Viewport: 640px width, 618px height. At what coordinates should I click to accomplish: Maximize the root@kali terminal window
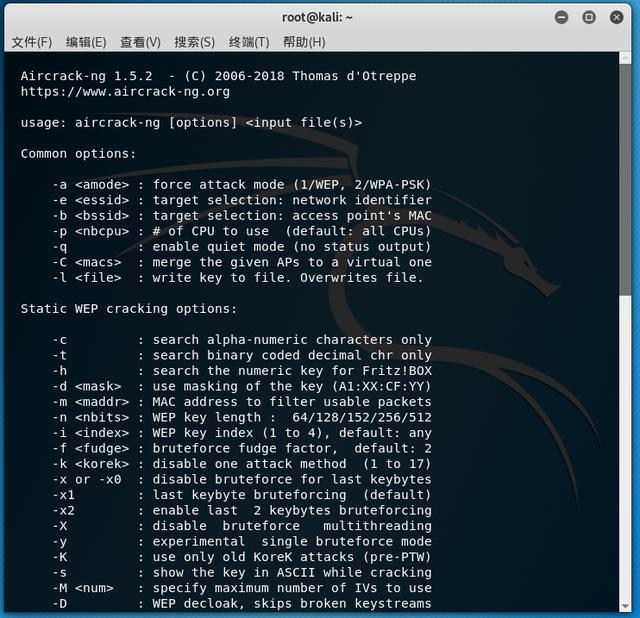click(x=589, y=17)
